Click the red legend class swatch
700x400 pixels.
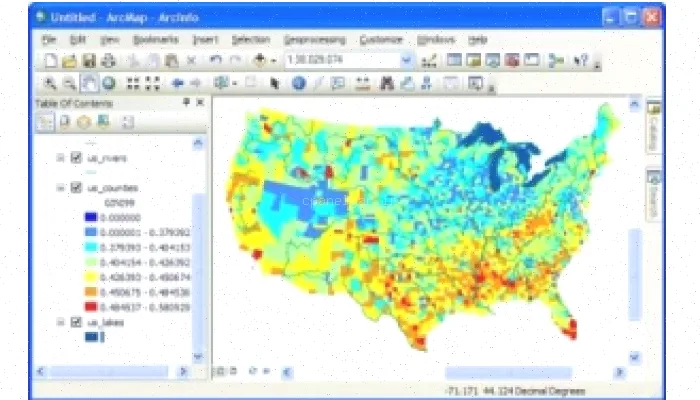(91, 307)
